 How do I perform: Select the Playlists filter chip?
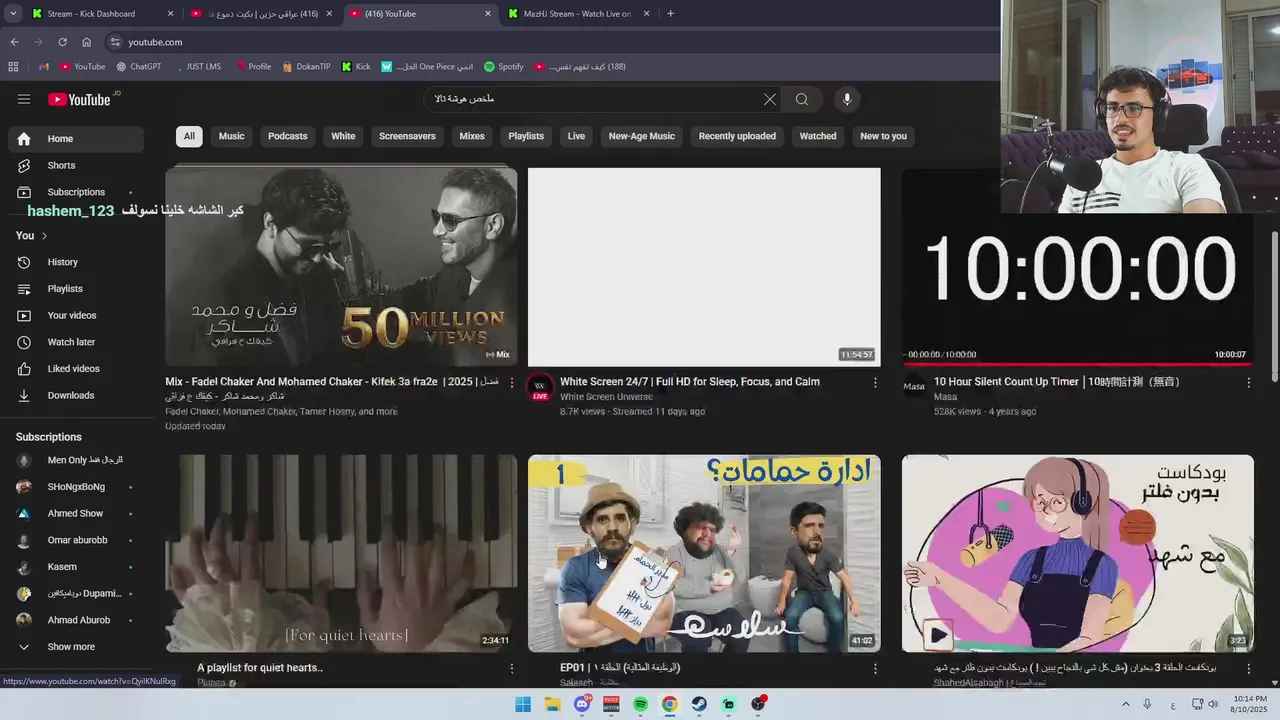click(x=526, y=136)
